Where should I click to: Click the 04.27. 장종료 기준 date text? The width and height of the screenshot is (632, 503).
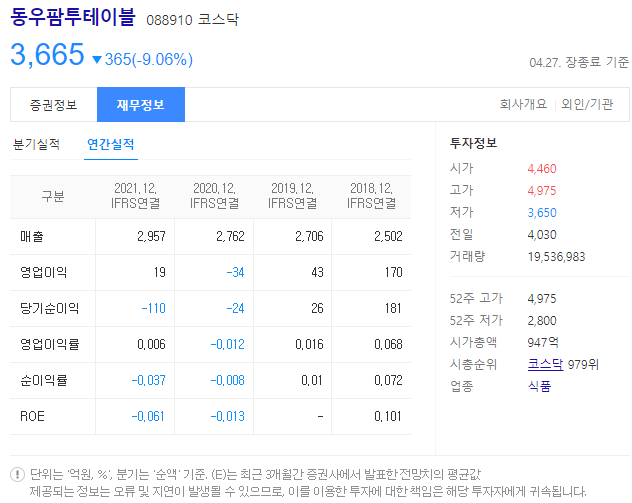[x=579, y=62]
